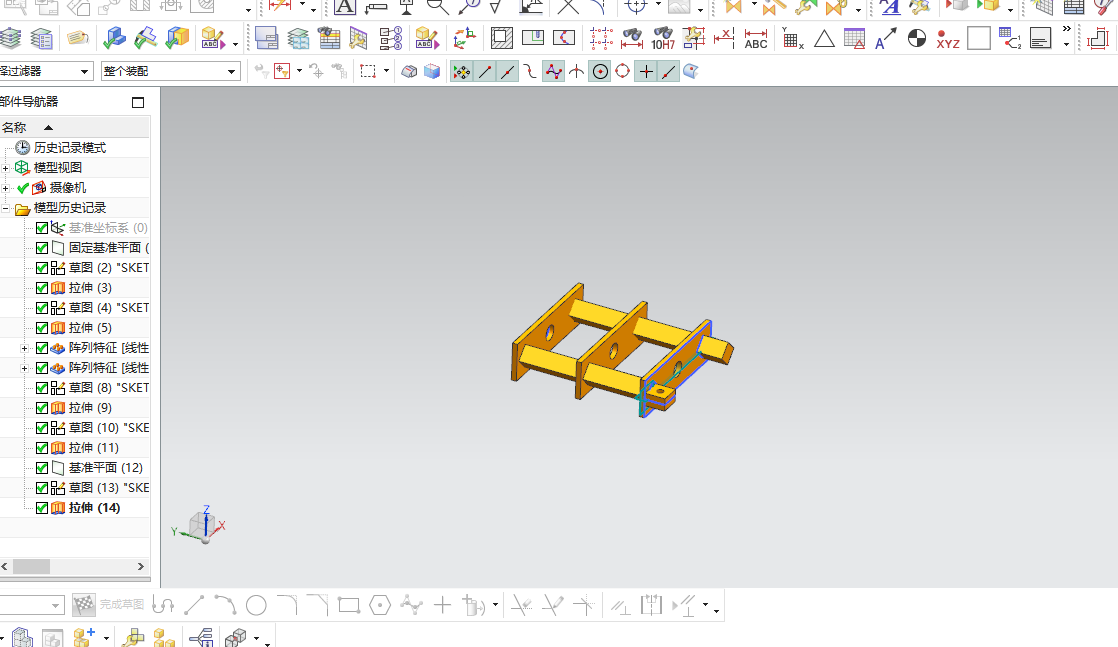
Task: Uncheck the 拉伸 (14) feature checkbox
Action: [x=42, y=508]
